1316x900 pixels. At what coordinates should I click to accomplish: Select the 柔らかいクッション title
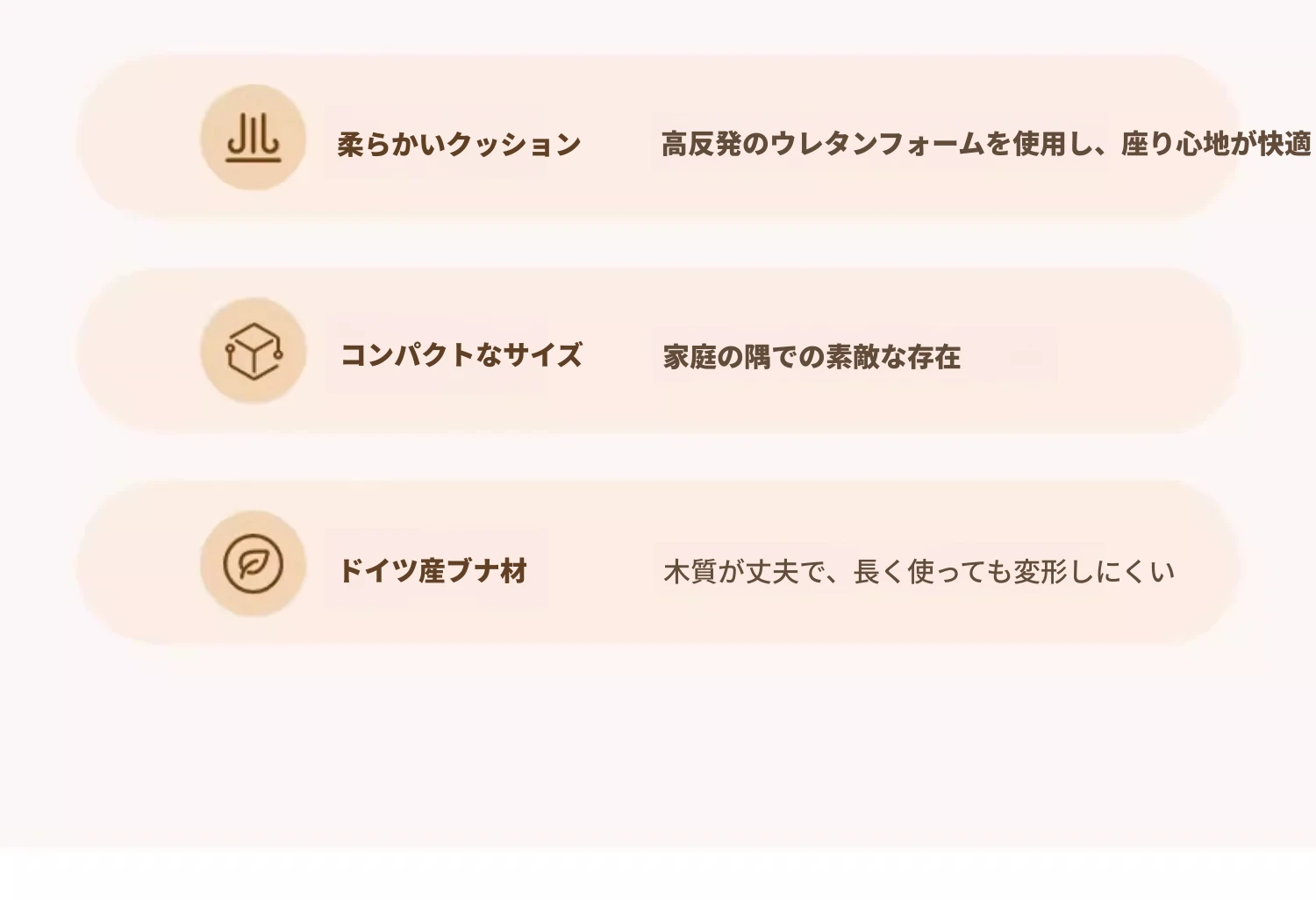[459, 145]
